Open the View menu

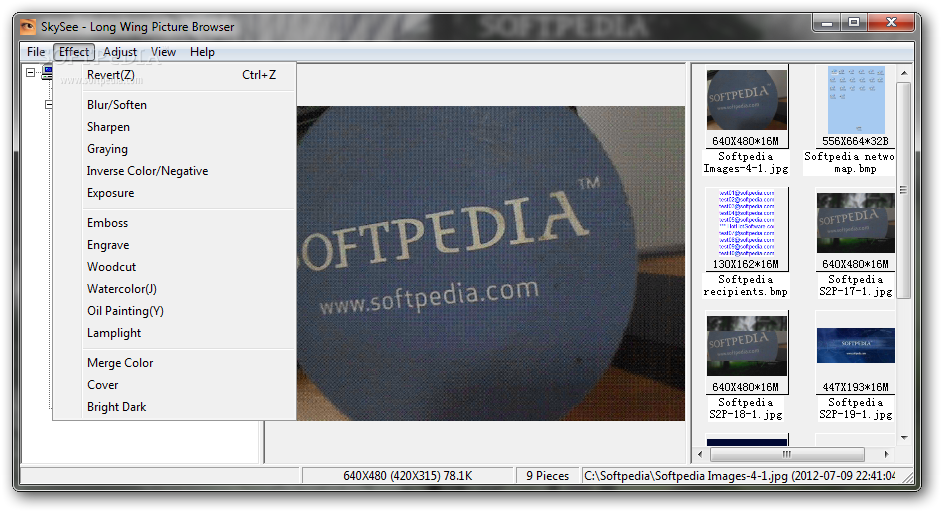point(163,52)
